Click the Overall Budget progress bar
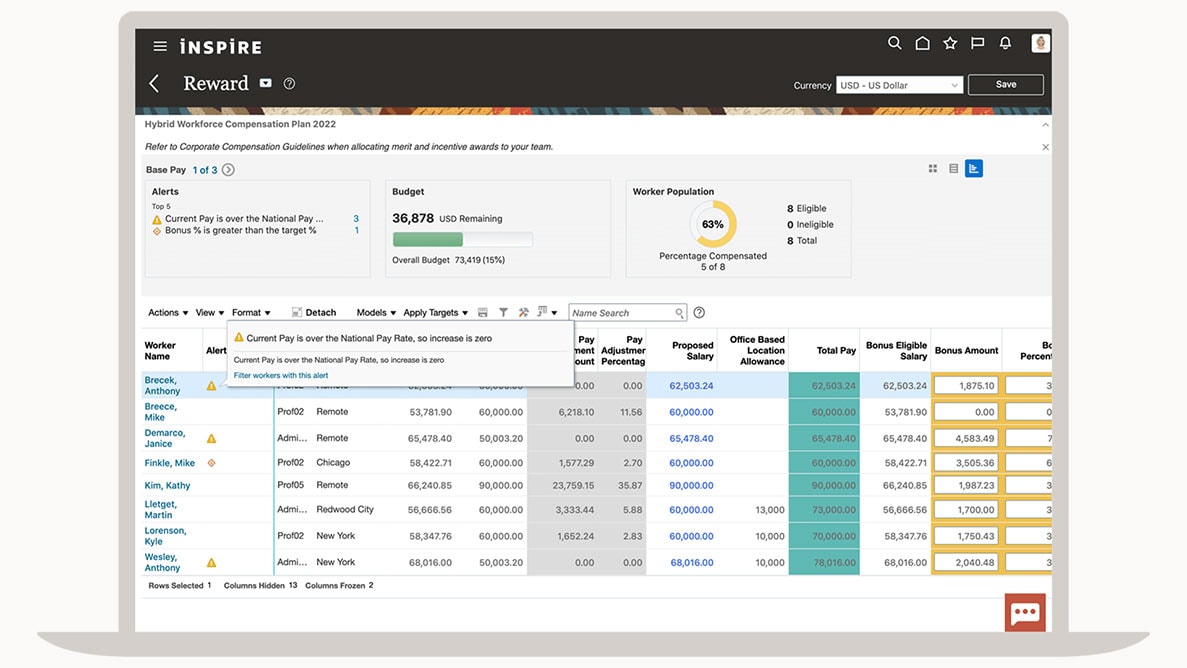 [462, 240]
